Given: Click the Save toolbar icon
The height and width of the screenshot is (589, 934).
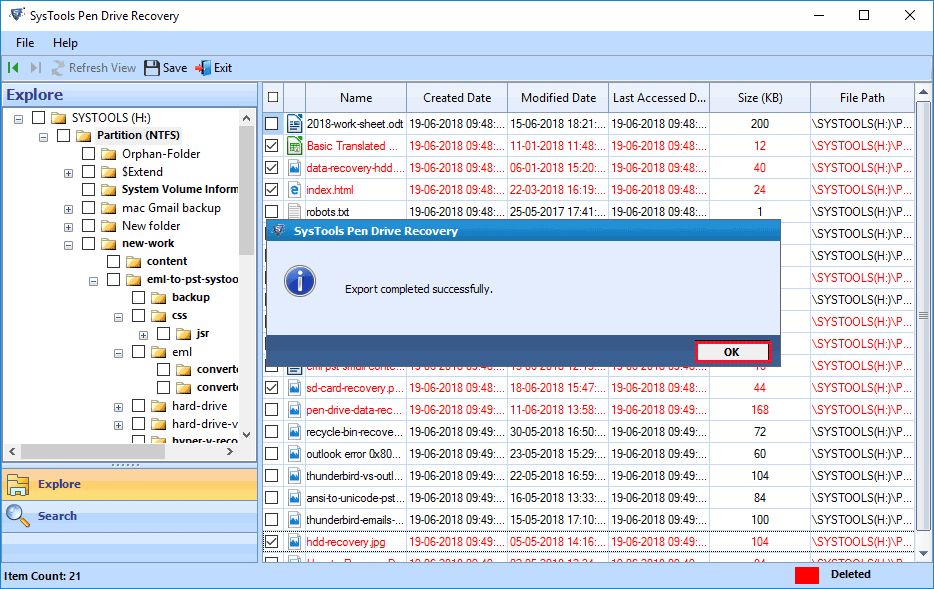Looking at the screenshot, I should (151, 67).
